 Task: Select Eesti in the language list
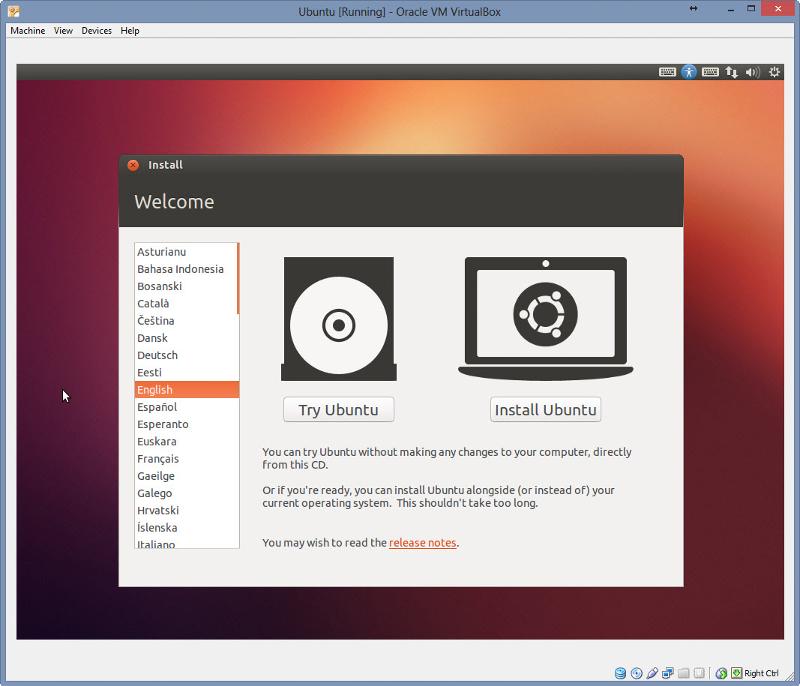pyautogui.click(x=186, y=373)
